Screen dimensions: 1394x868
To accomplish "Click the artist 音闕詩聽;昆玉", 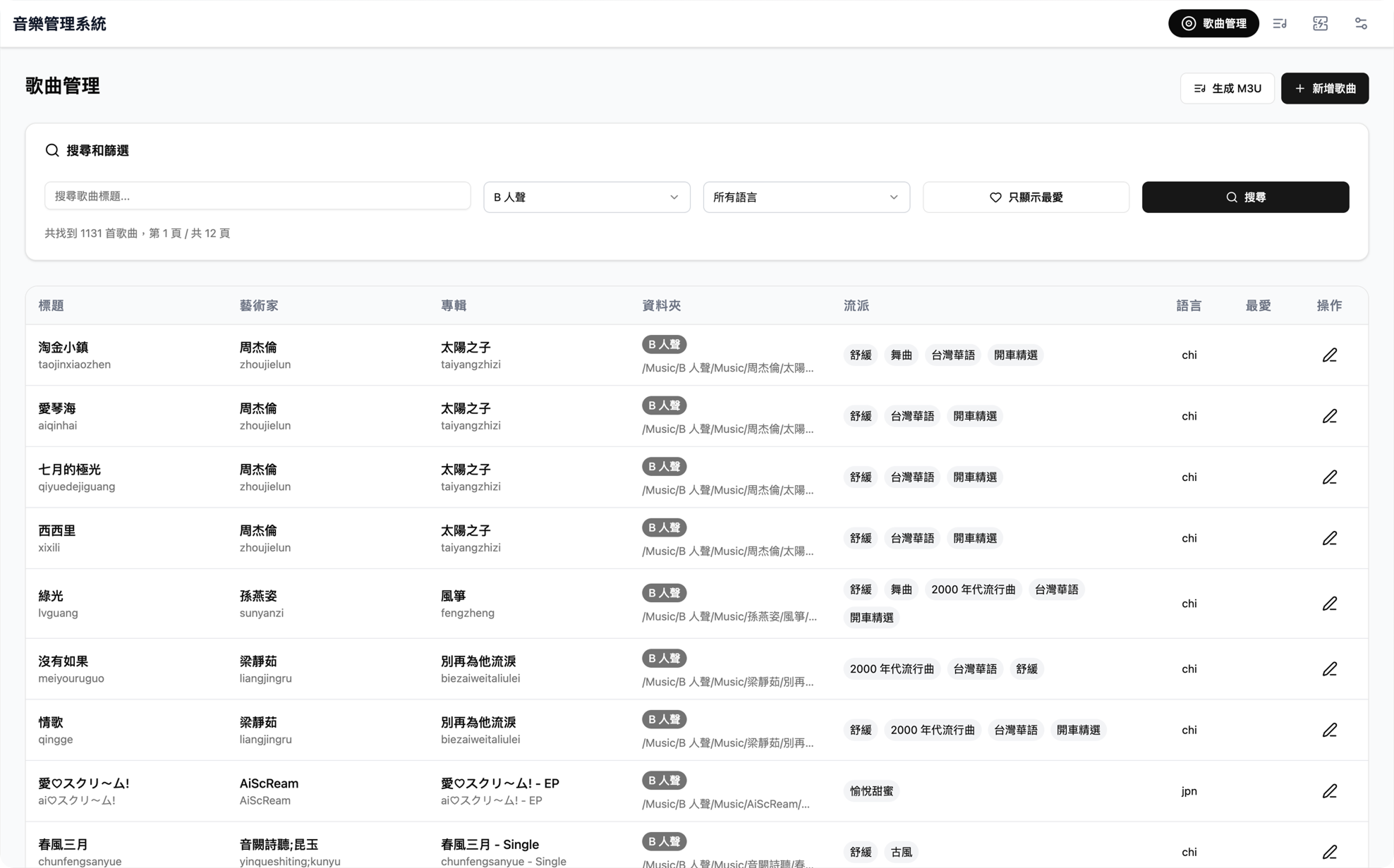I will tap(279, 844).
